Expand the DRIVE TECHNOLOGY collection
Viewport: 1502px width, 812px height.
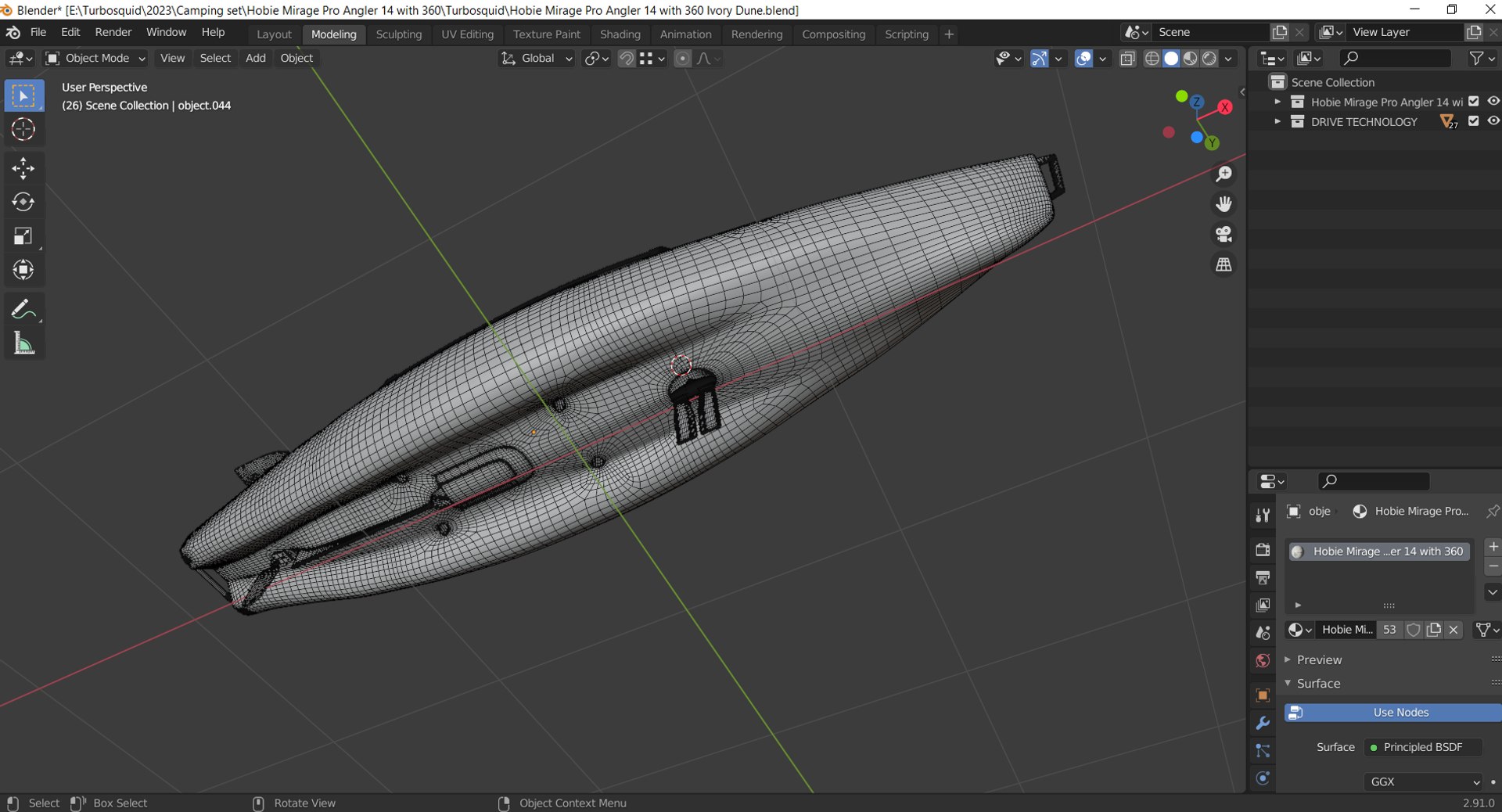pyautogui.click(x=1277, y=121)
